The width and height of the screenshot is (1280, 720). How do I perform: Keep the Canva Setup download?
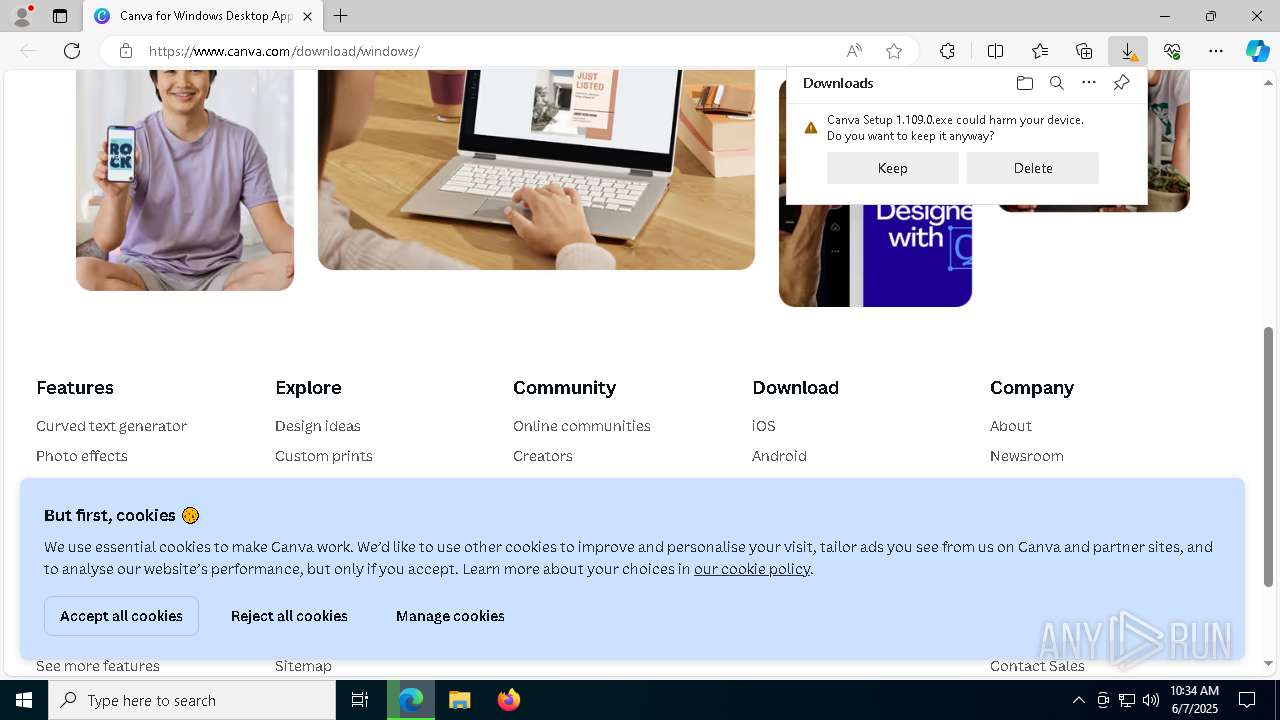click(x=892, y=168)
